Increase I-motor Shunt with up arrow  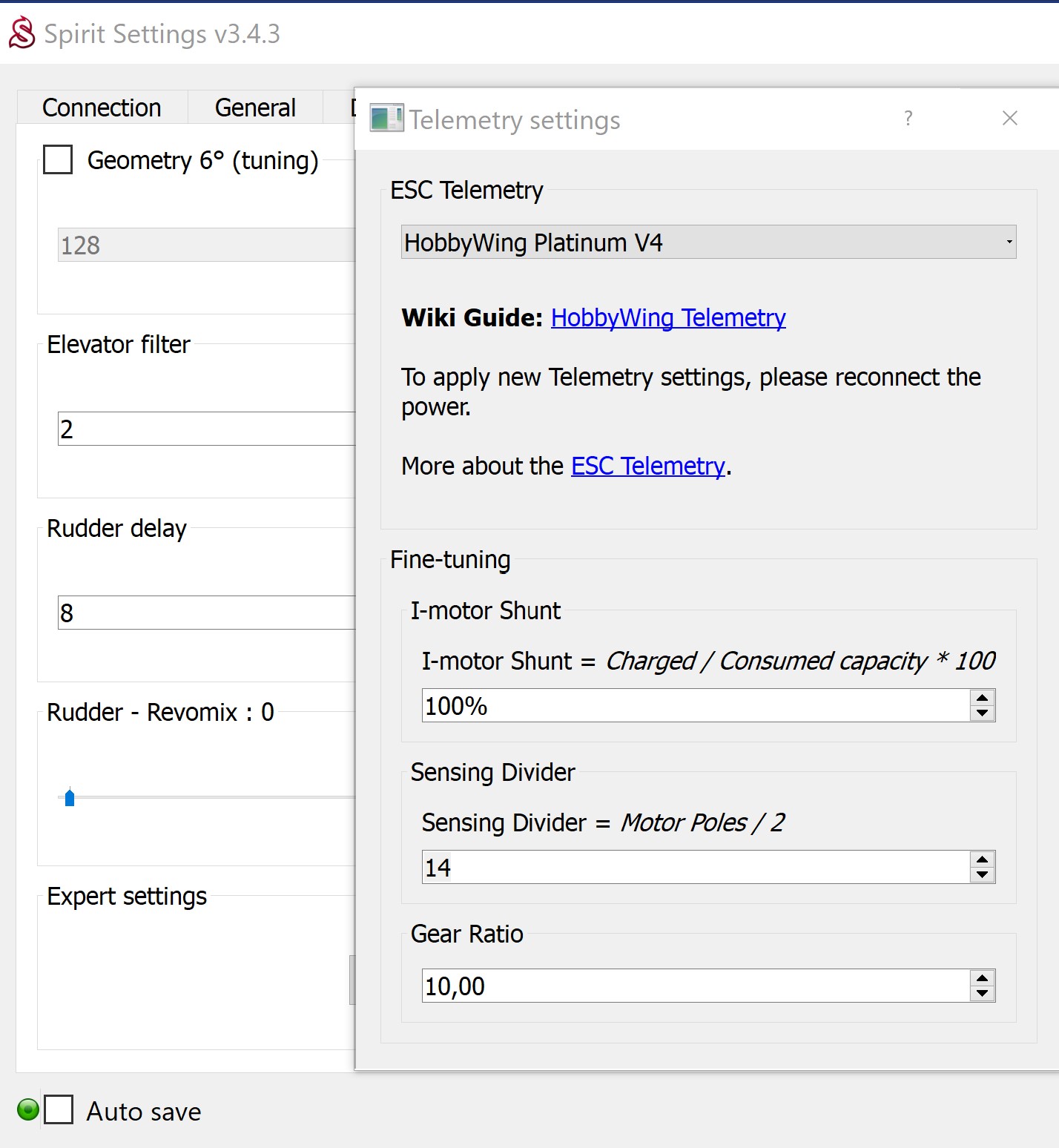pos(982,698)
